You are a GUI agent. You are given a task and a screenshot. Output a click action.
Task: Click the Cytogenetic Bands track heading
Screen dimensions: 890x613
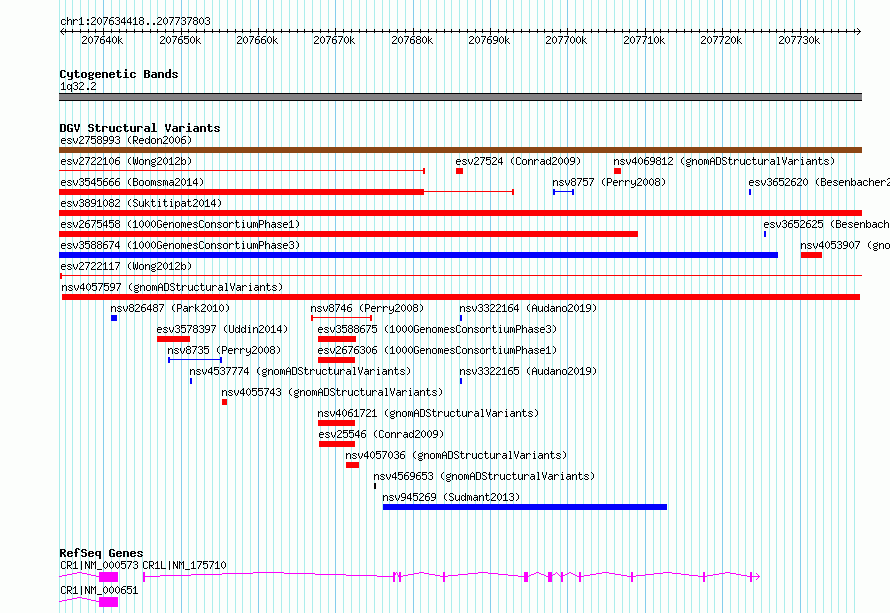coord(119,74)
